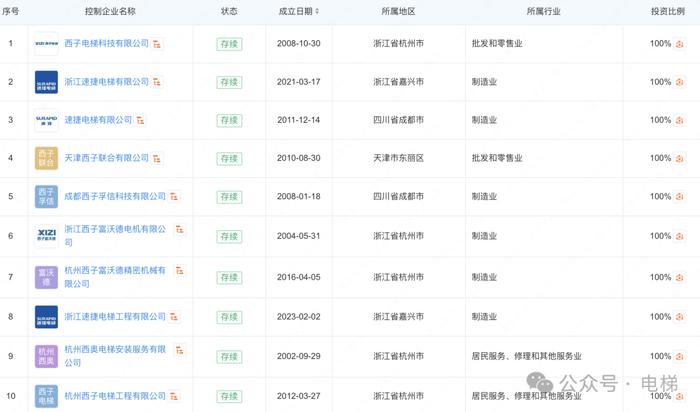Image resolution: width=700 pixels, height=412 pixels.
Task: Select 浙江省嘉兴市 cell in row 2
Action: coord(398,82)
